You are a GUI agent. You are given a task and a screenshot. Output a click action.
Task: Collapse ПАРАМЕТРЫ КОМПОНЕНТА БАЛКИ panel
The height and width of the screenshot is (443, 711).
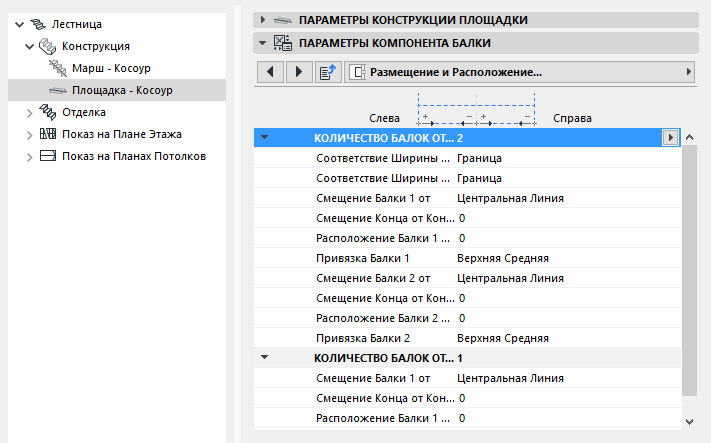tap(262, 43)
